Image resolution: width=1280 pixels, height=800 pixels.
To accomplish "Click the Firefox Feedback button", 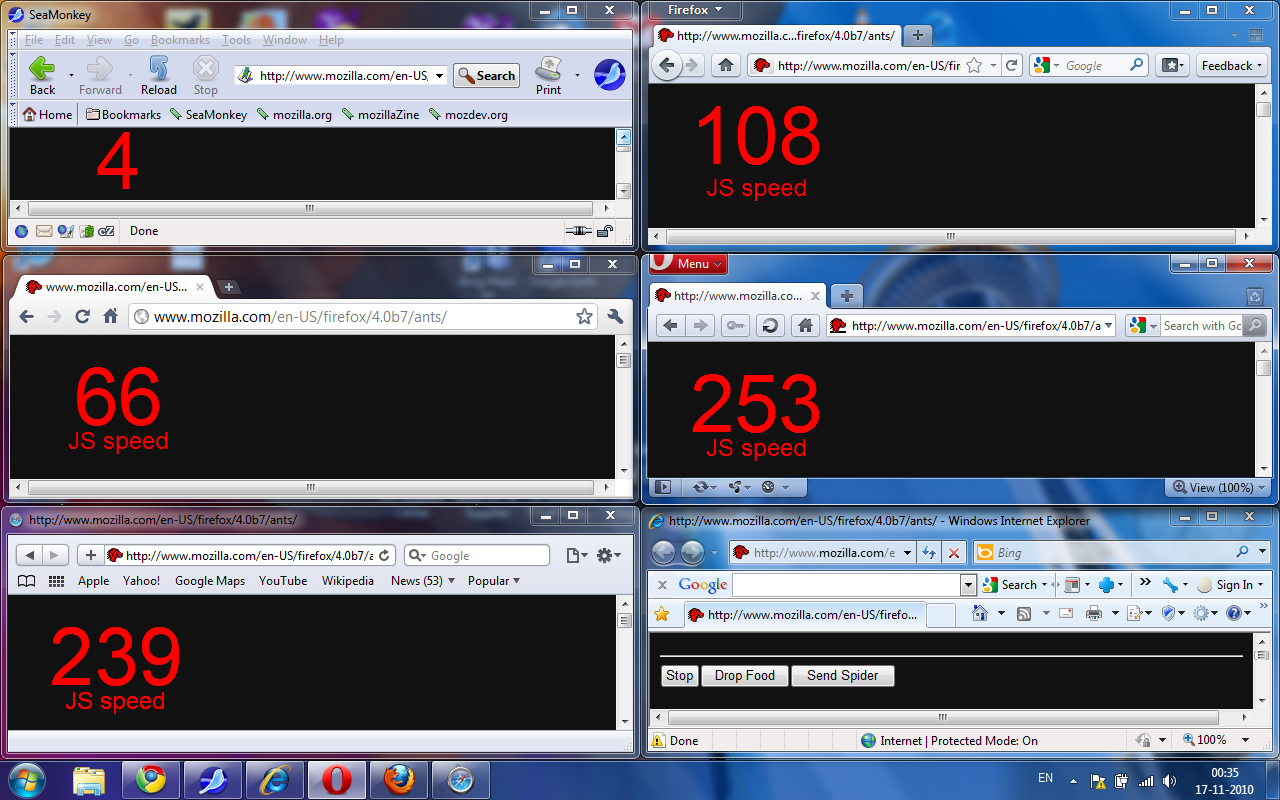I will 1231,65.
